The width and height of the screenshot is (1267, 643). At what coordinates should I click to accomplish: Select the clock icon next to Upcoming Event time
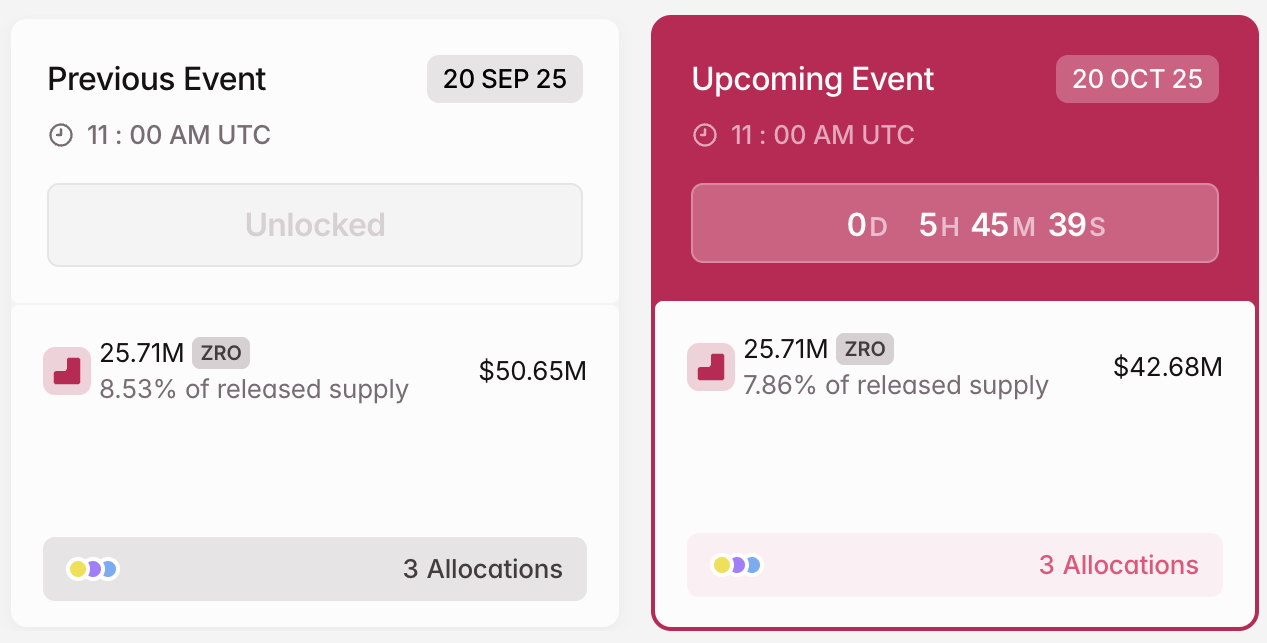(703, 135)
